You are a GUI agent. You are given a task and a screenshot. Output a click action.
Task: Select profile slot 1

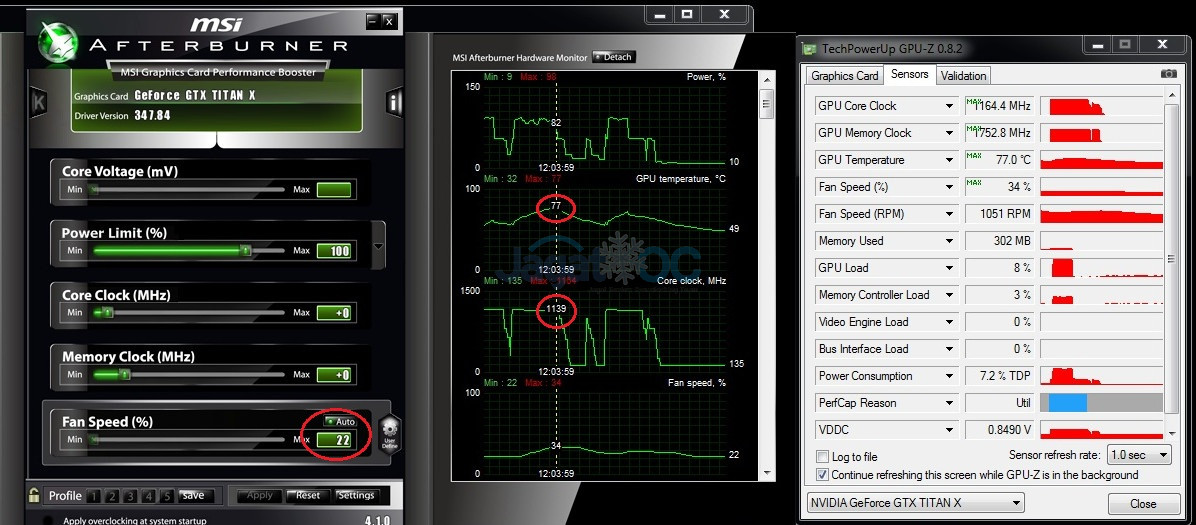point(93,496)
